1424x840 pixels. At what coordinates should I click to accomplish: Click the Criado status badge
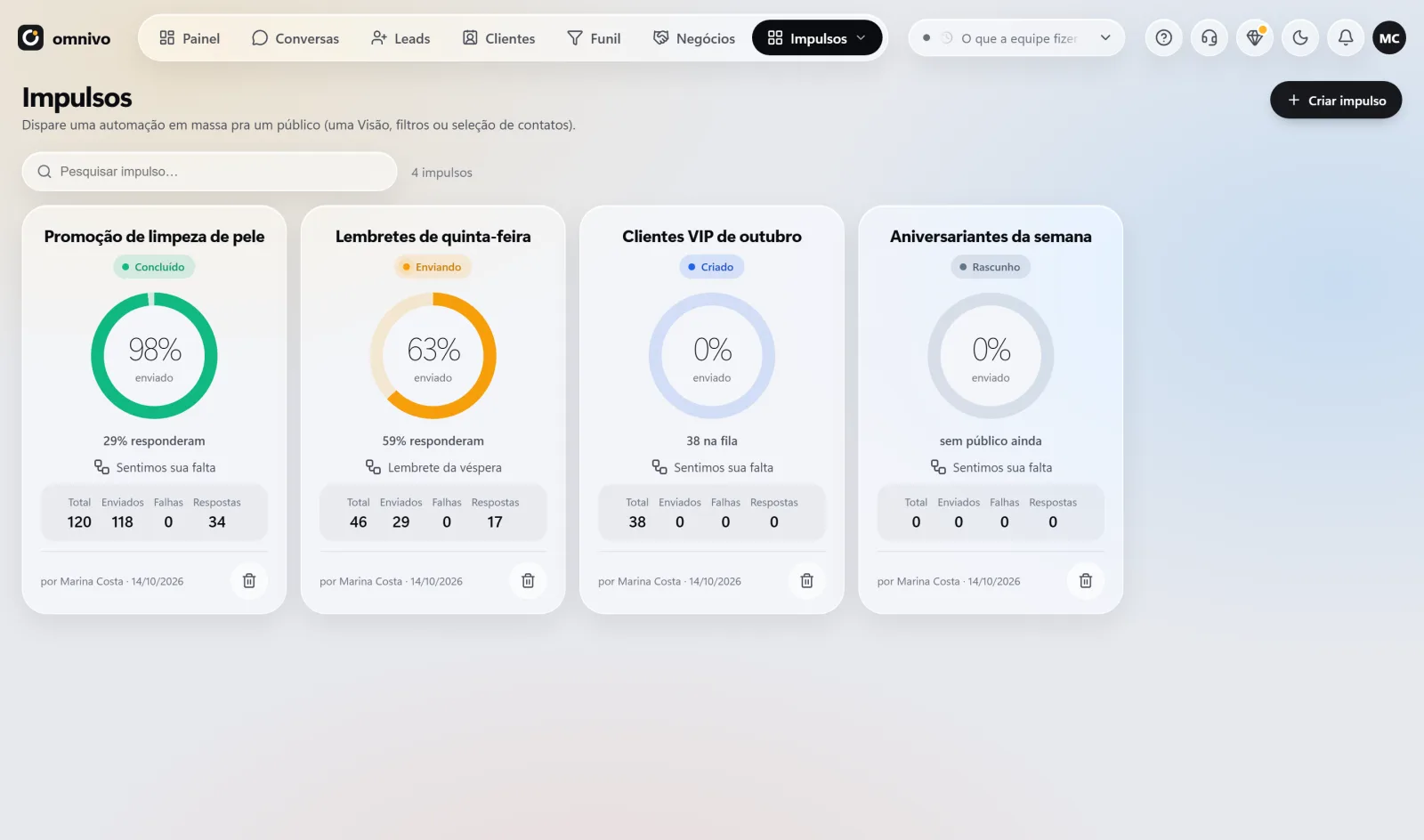coord(711,267)
